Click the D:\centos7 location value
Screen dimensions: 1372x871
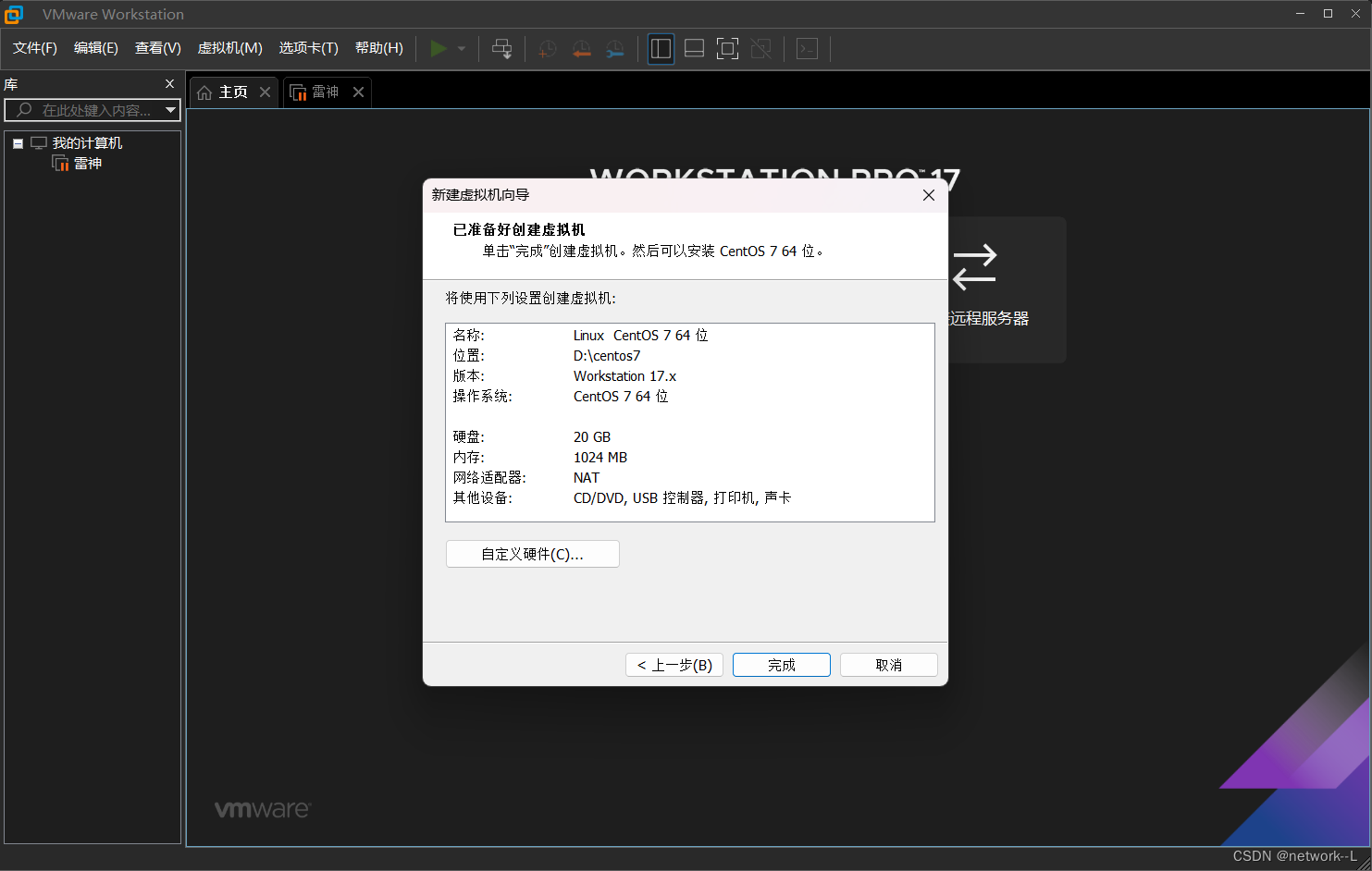pos(607,356)
